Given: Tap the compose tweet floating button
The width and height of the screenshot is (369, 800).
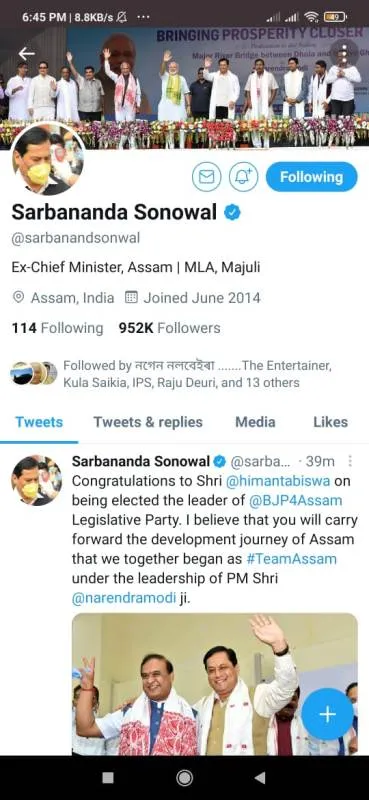Looking at the screenshot, I should (x=327, y=714).
